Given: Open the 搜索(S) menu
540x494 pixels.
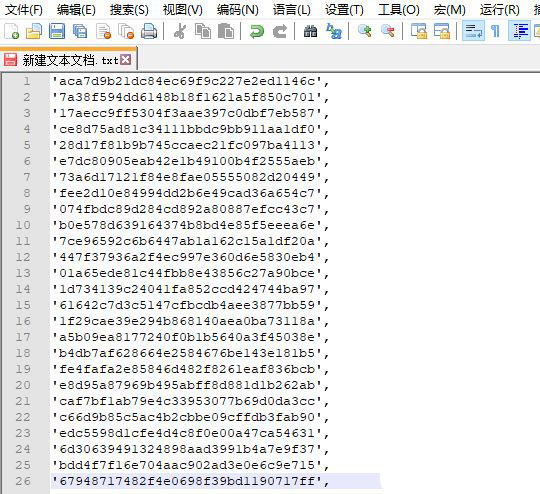Looking at the screenshot, I should coord(129,9).
